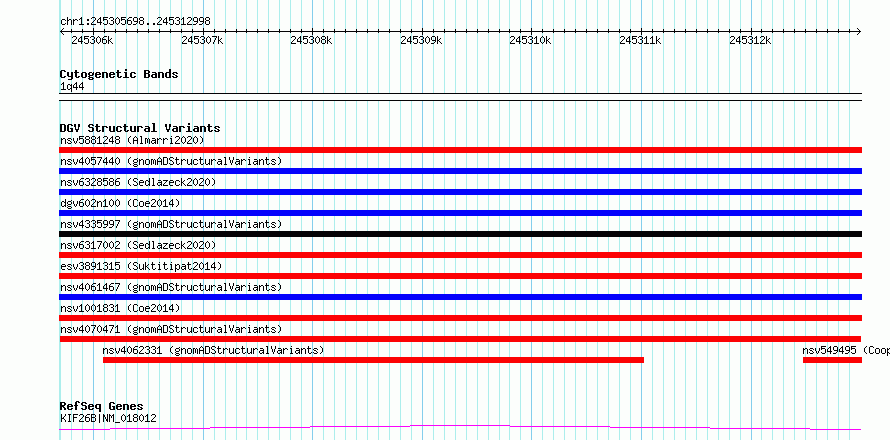890x440 pixels.
Task: Click the Cytogenetic Bands track title
Action: tap(119, 74)
